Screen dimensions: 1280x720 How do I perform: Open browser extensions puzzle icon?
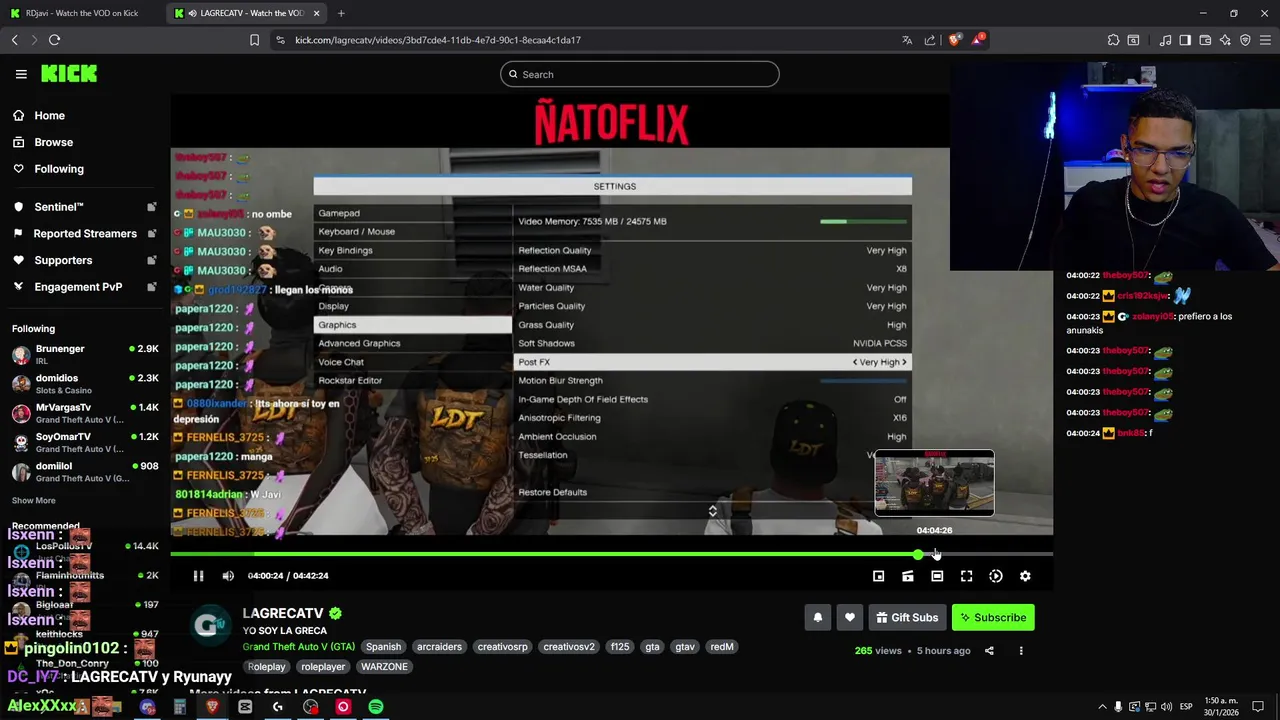pyautogui.click(x=1113, y=40)
